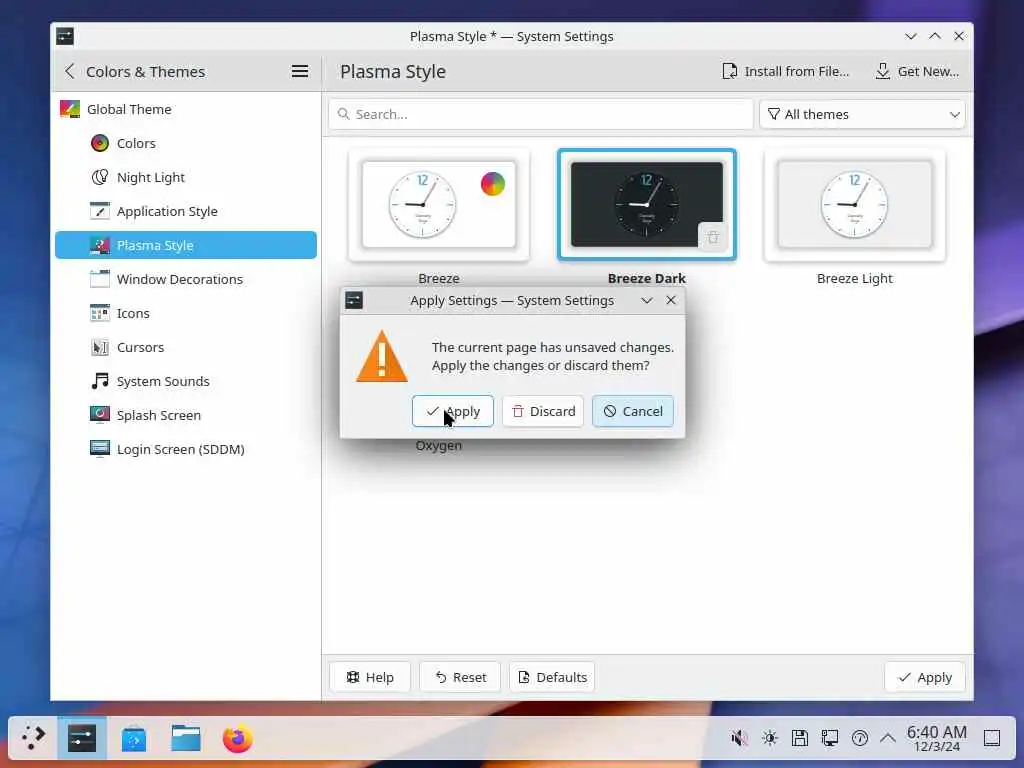Open the Icons settings page

[x=186, y=313]
